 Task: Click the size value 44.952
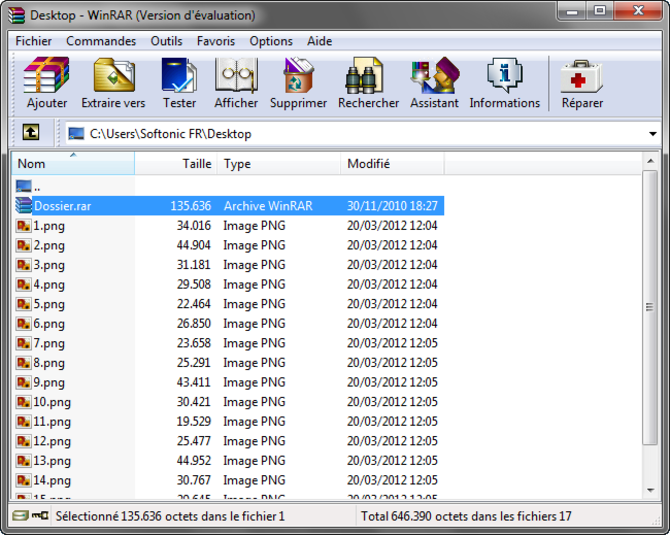[194, 461]
